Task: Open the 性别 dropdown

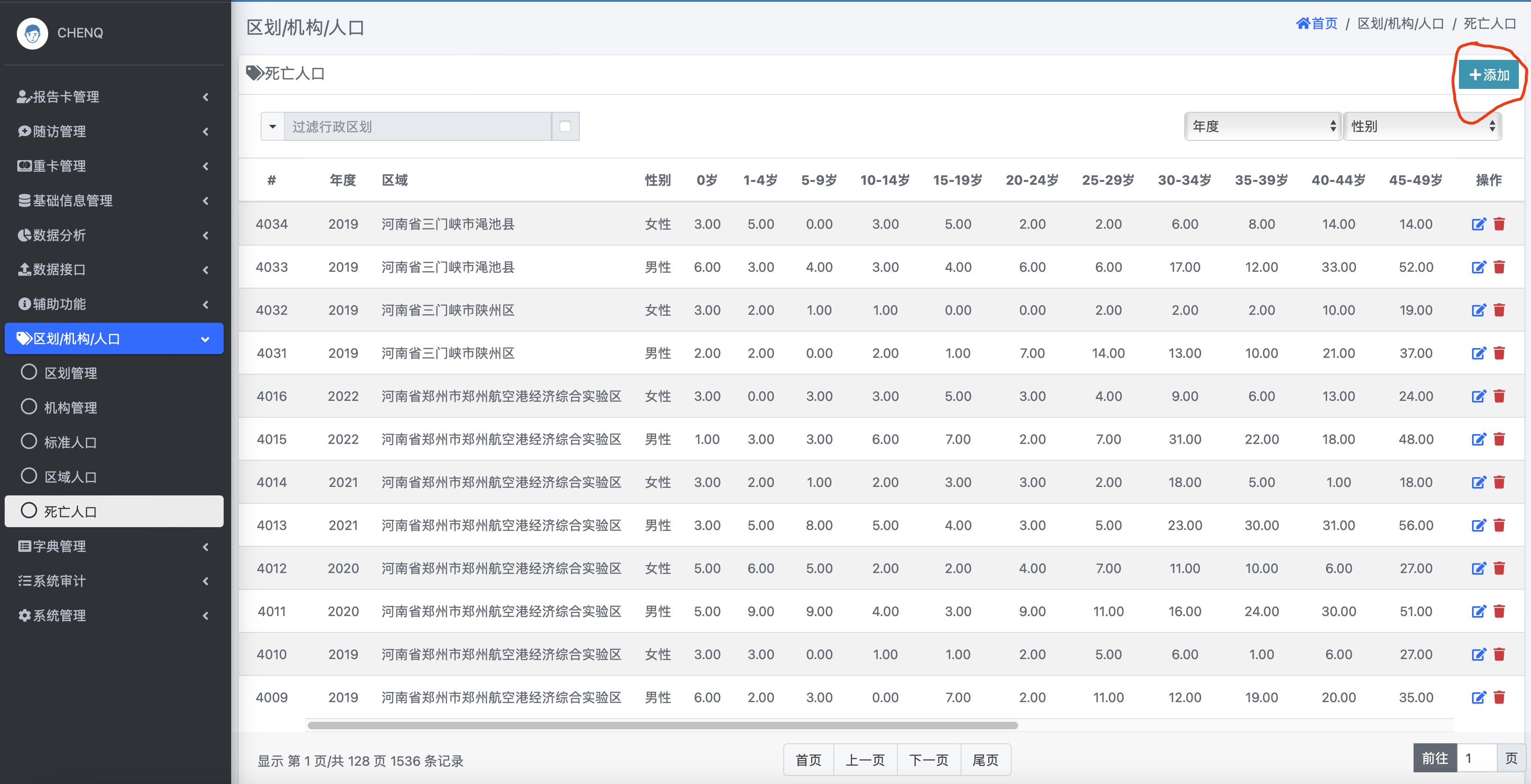Action: click(1422, 127)
